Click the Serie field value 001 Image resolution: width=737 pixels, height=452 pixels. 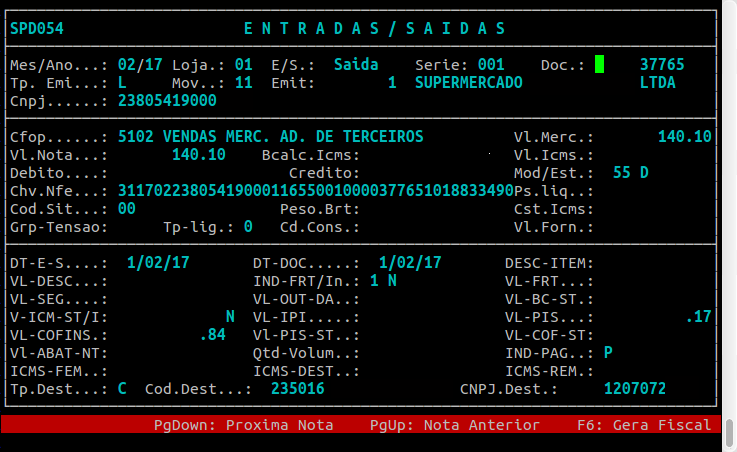pyautogui.click(x=491, y=65)
